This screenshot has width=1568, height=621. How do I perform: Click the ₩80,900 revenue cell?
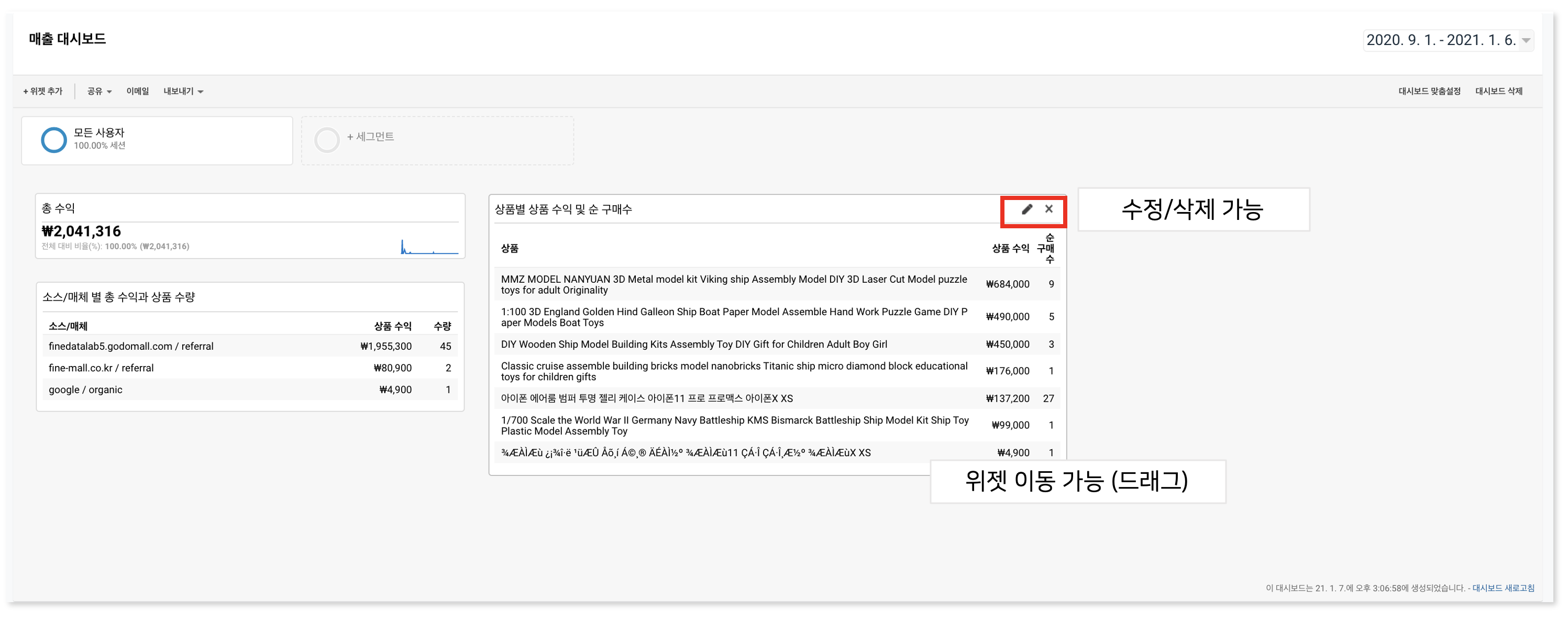point(393,368)
